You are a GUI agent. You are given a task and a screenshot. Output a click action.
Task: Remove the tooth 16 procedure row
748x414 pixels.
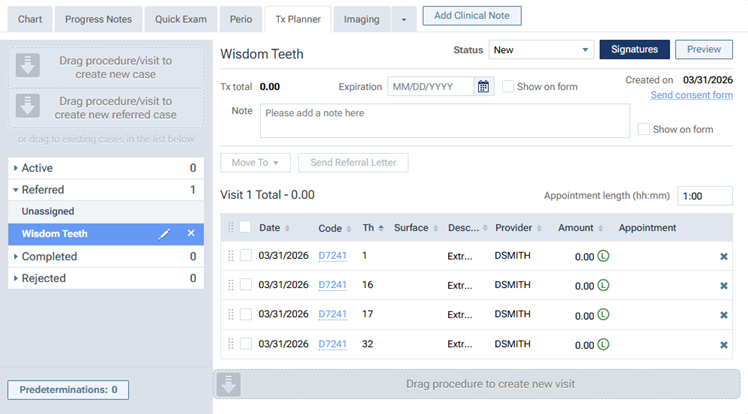723,286
